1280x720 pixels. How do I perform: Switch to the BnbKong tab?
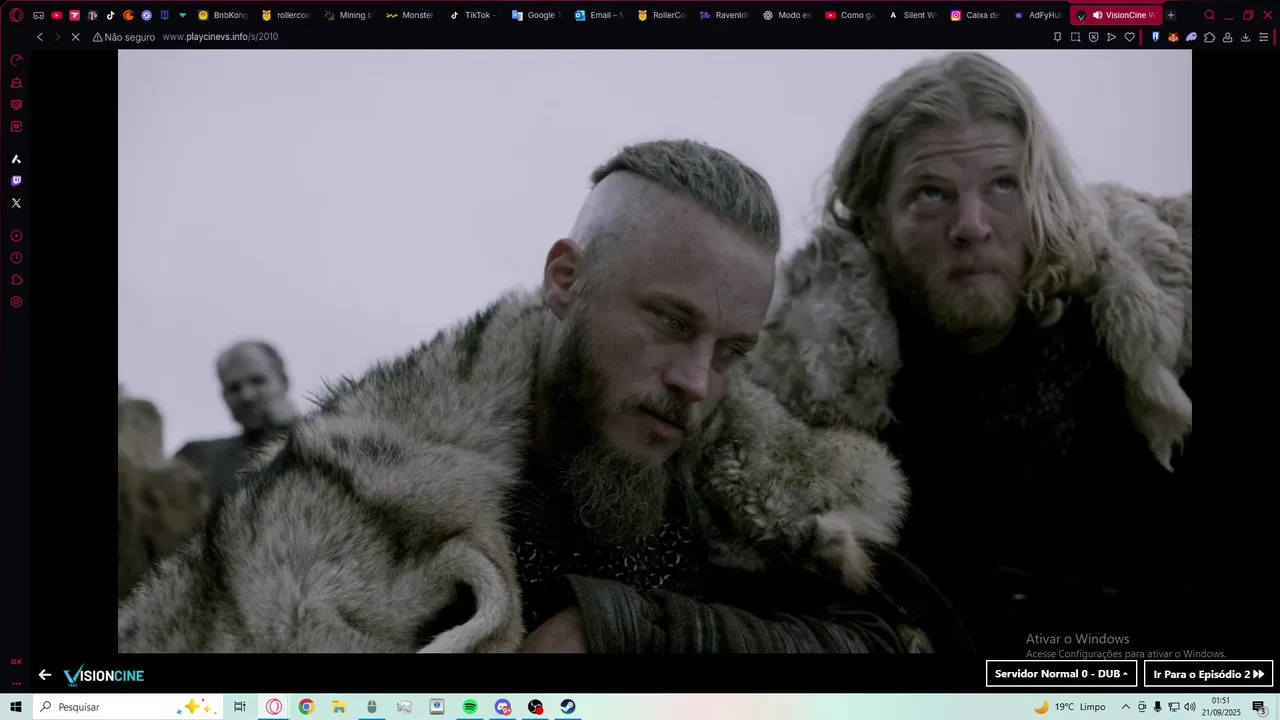coord(223,15)
